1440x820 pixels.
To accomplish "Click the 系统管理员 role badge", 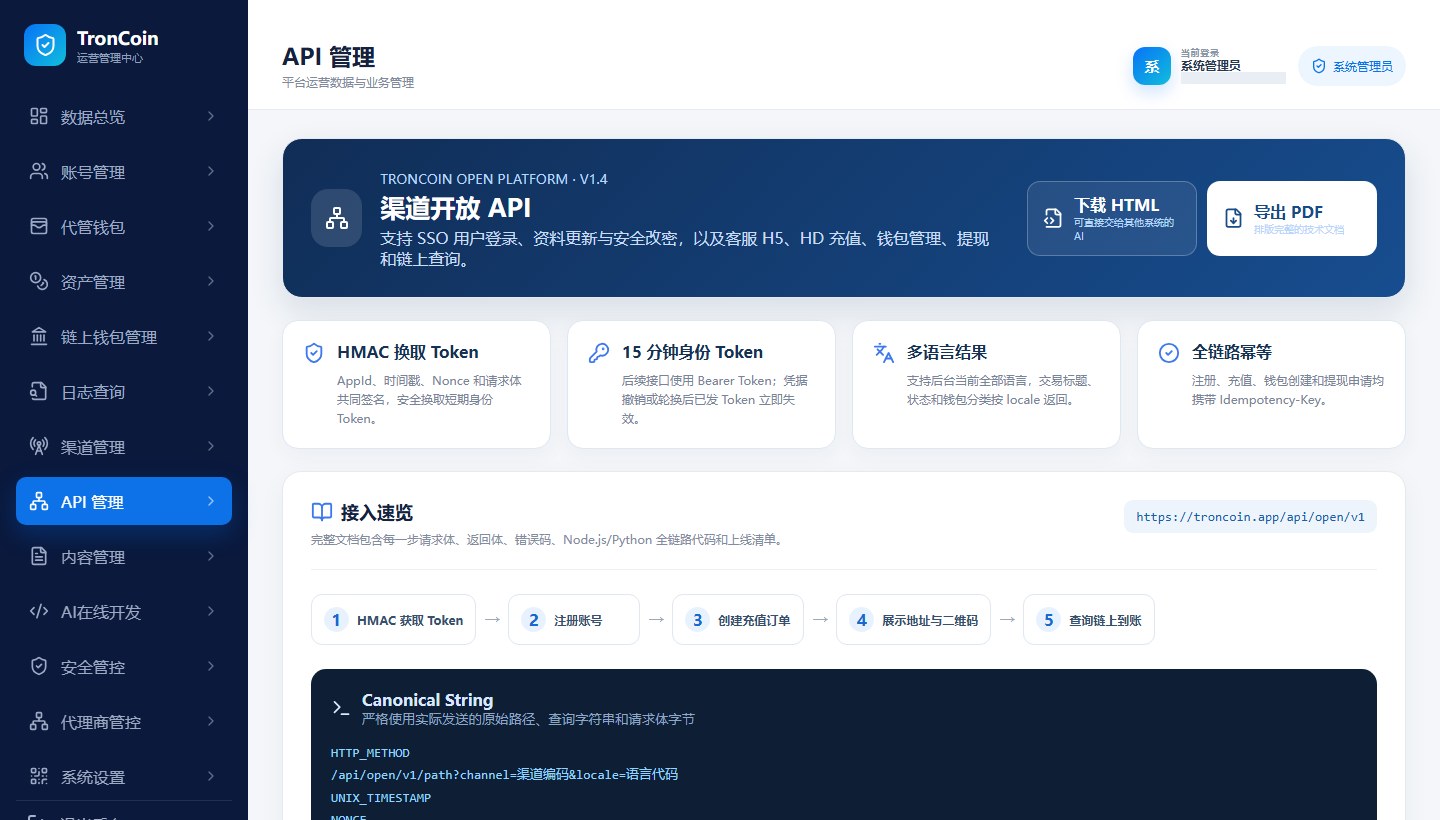I will 1352,66.
